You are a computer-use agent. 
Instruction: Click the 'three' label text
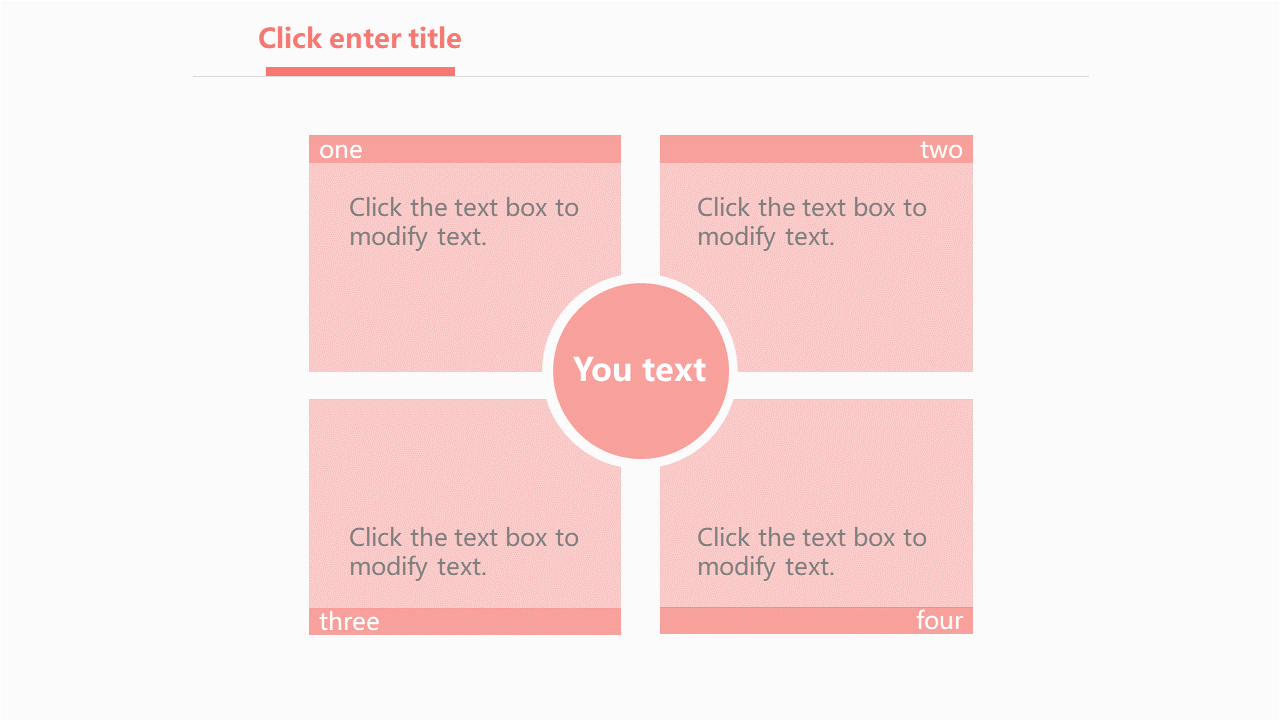(x=349, y=622)
